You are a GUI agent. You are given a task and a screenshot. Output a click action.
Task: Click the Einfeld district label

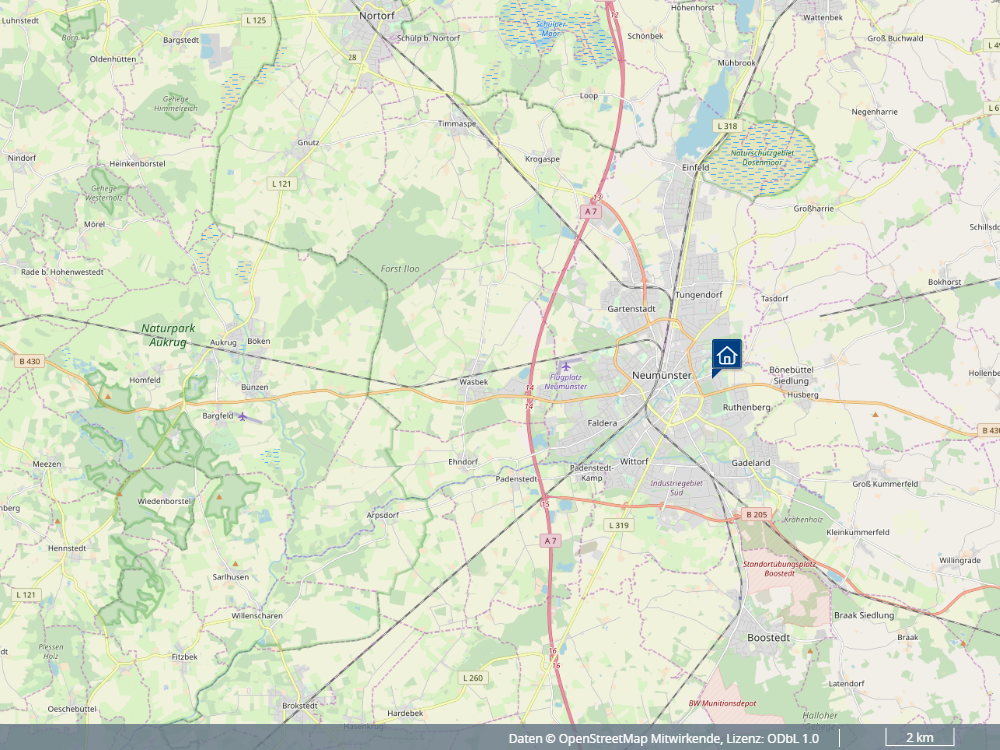[695, 168]
